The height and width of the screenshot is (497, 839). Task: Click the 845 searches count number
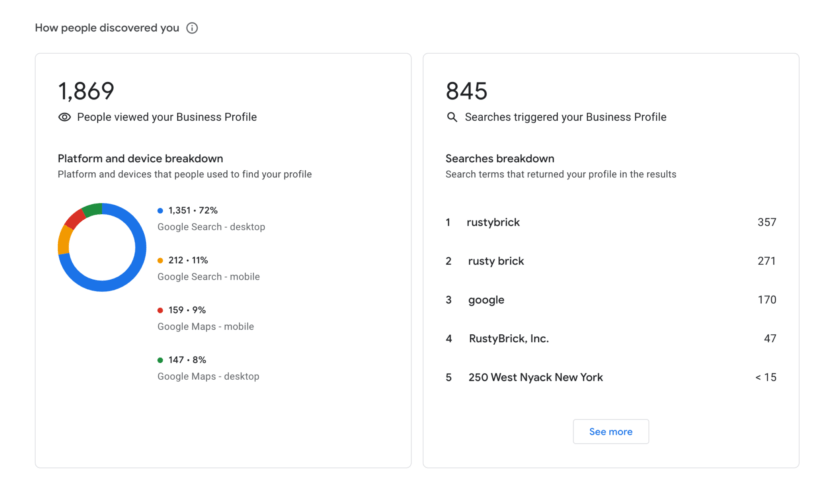[467, 91]
